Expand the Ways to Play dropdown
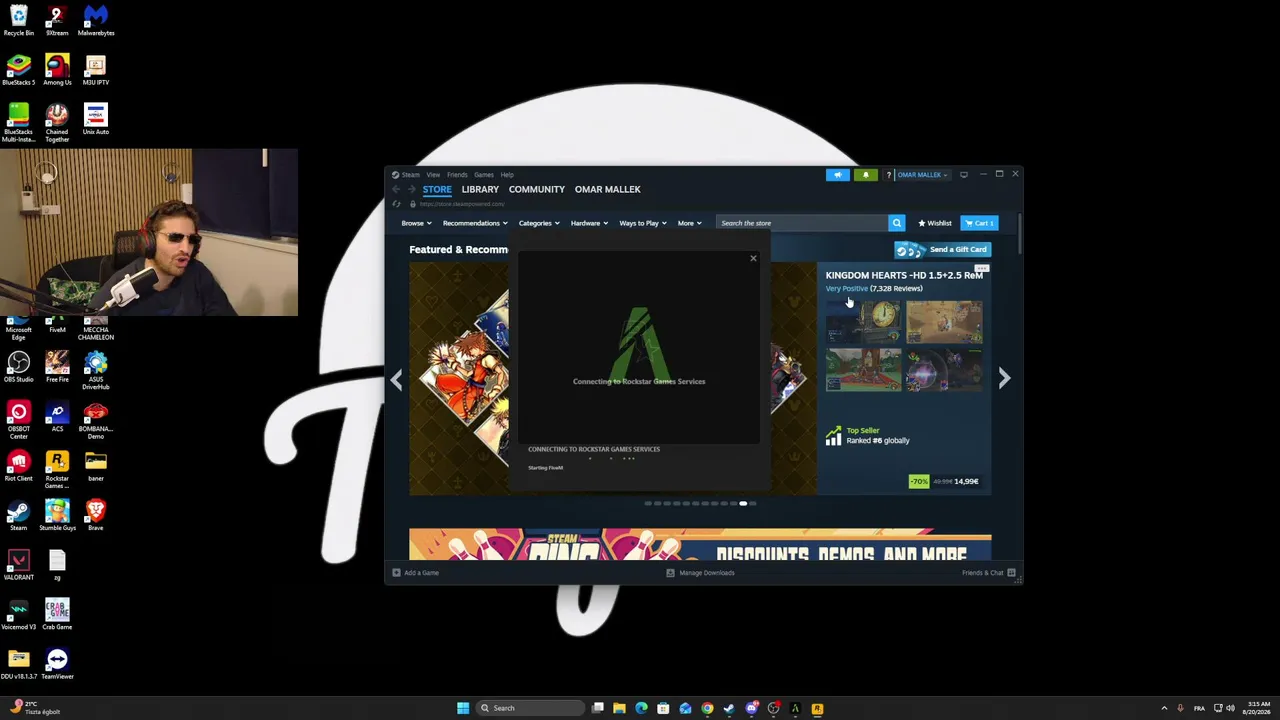 (642, 223)
